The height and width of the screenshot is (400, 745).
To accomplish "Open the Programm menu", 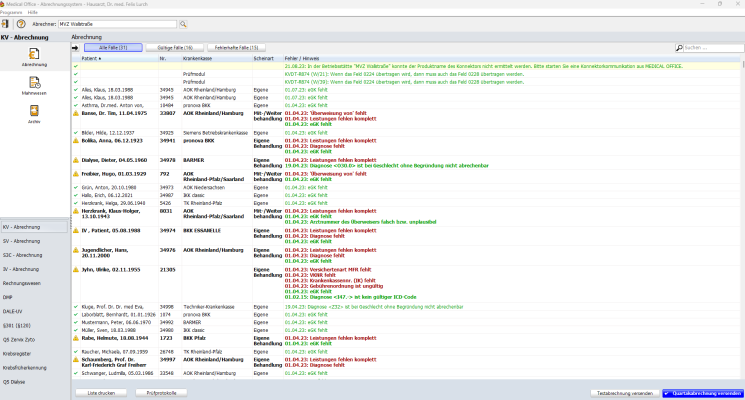I will coord(10,12).
